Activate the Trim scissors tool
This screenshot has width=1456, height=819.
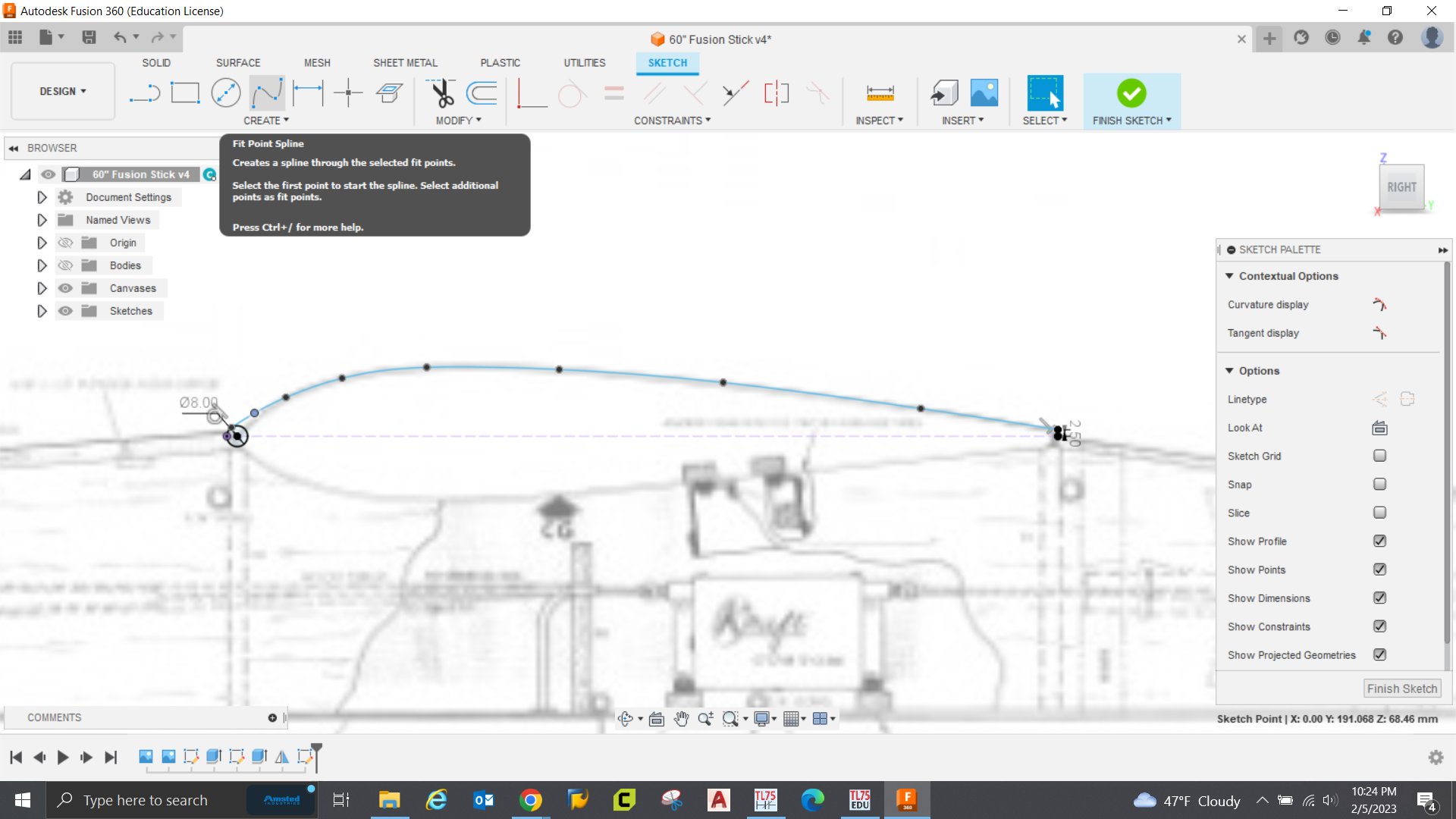point(442,93)
